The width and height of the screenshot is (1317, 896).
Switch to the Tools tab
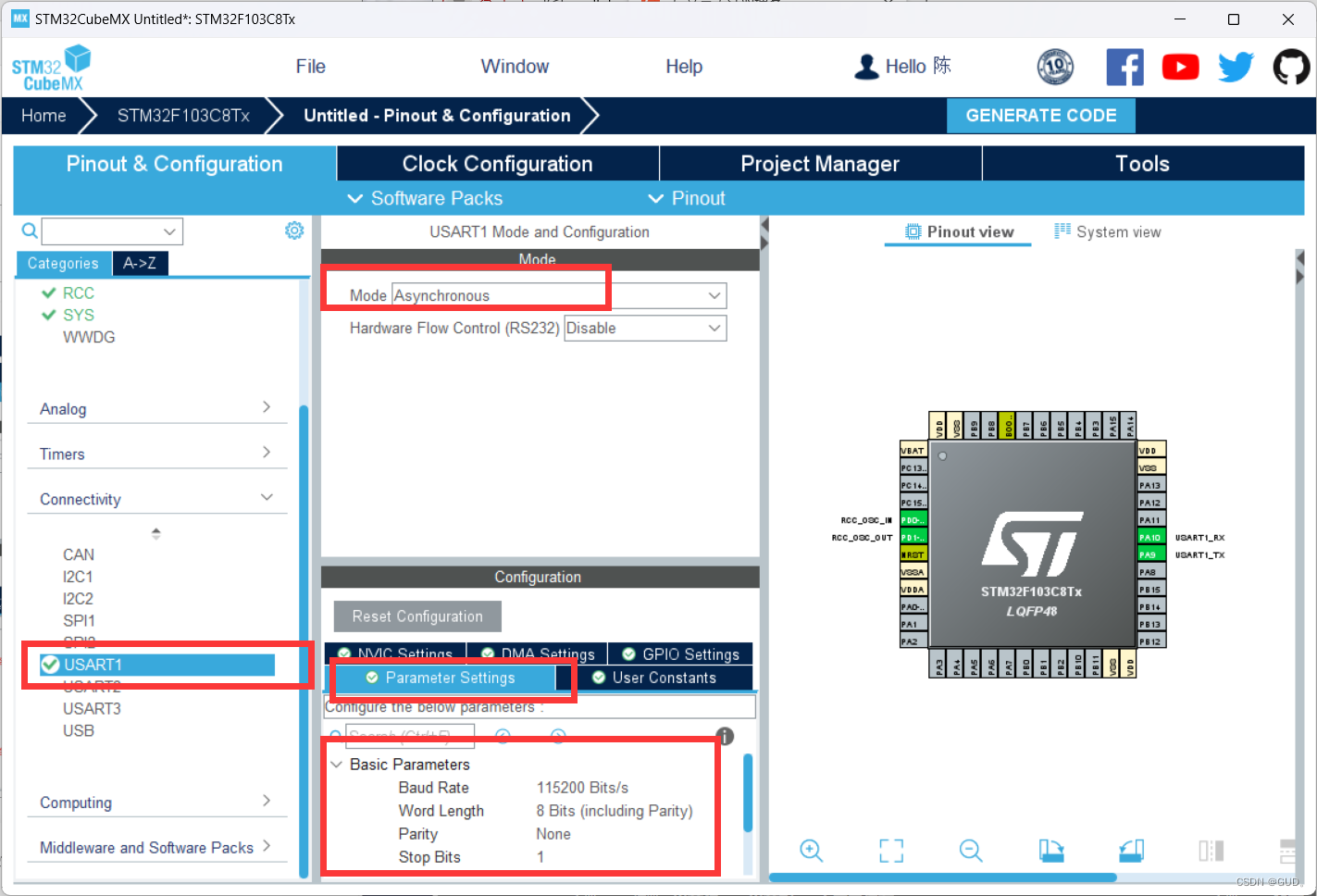(x=1143, y=164)
